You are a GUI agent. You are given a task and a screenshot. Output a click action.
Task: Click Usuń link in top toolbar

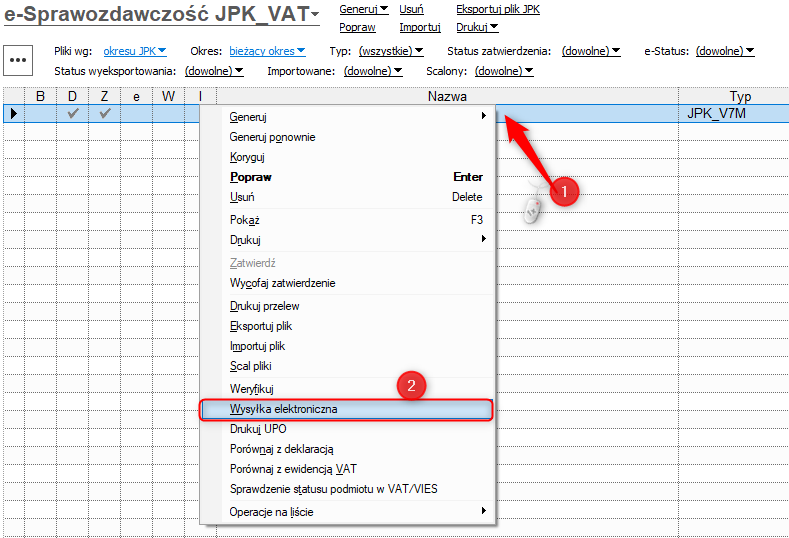(411, 9)
